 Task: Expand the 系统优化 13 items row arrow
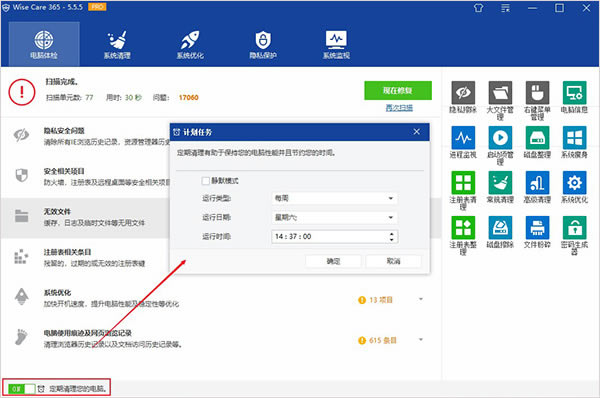coord(421,299)
